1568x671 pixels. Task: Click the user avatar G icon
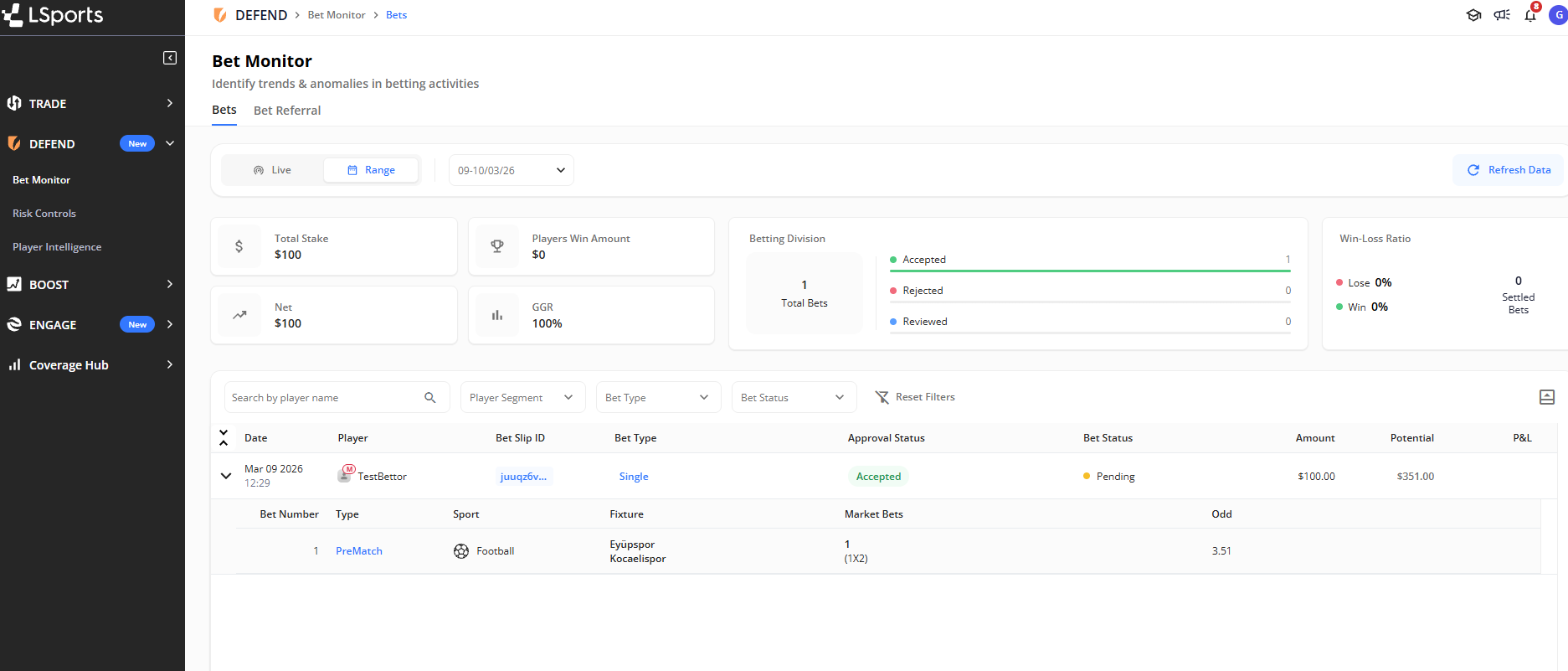pyautogui.click(x=1558, y=15)
